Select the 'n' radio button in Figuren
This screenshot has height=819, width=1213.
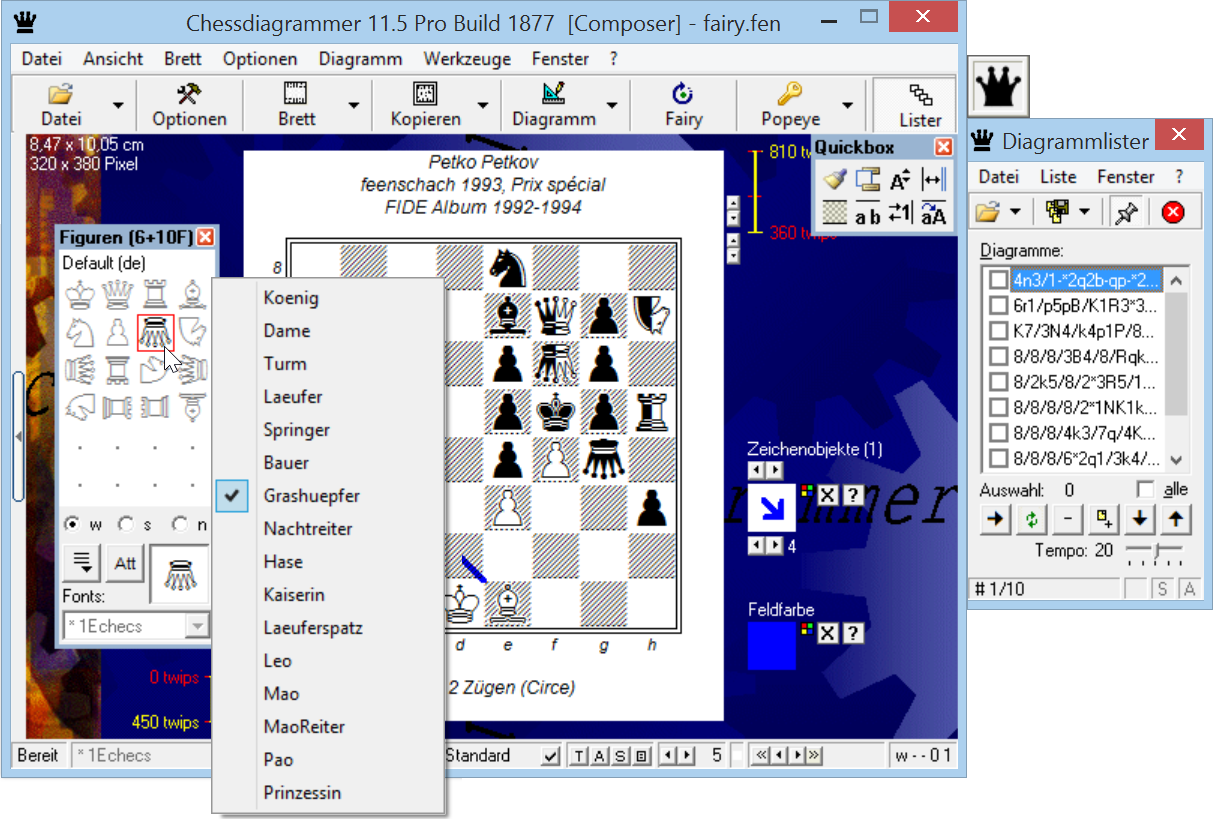(179, 524)
